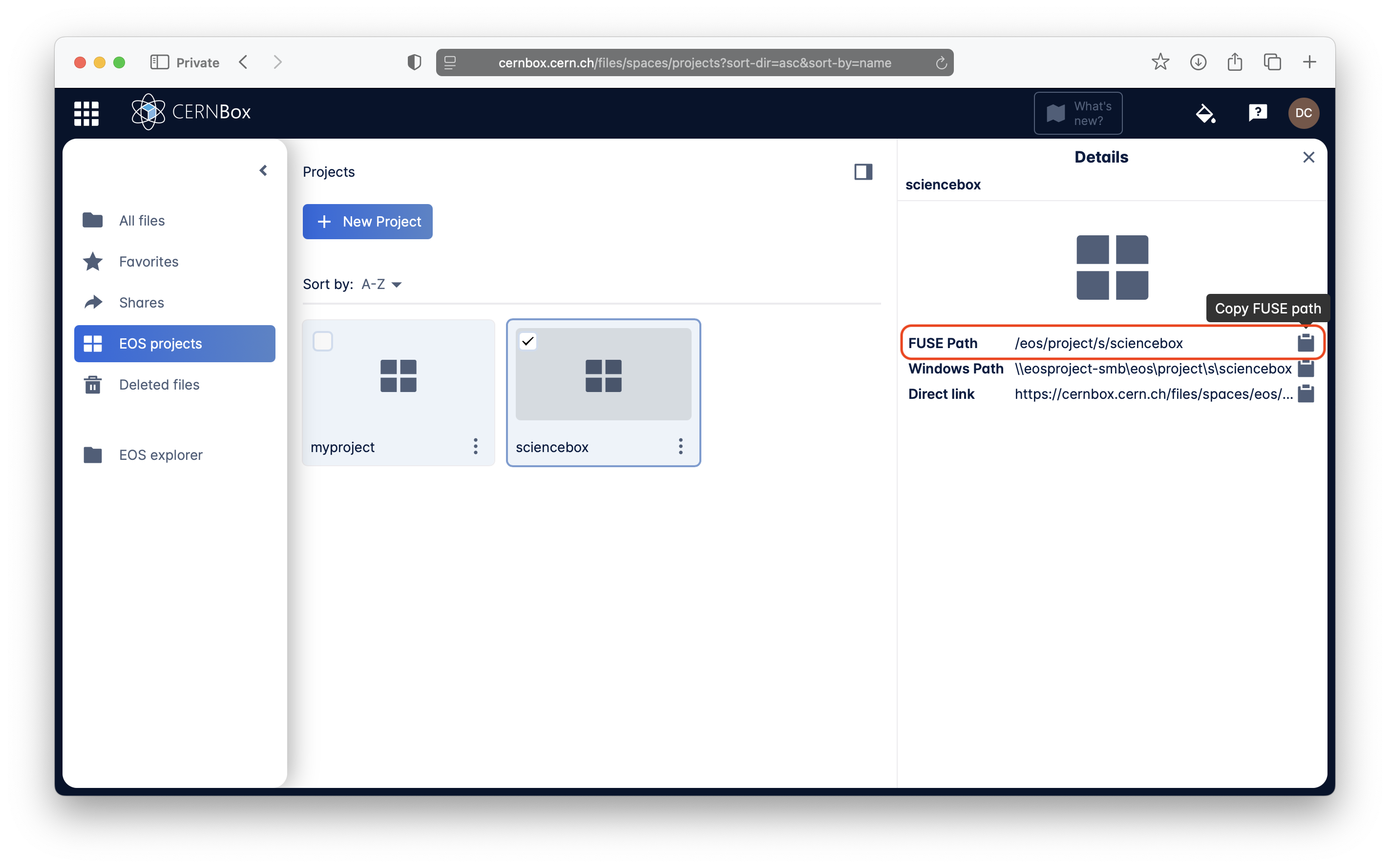Click the myproject tile icon
The width and height of the screenshot is (1390, 868).
(398, 376)
